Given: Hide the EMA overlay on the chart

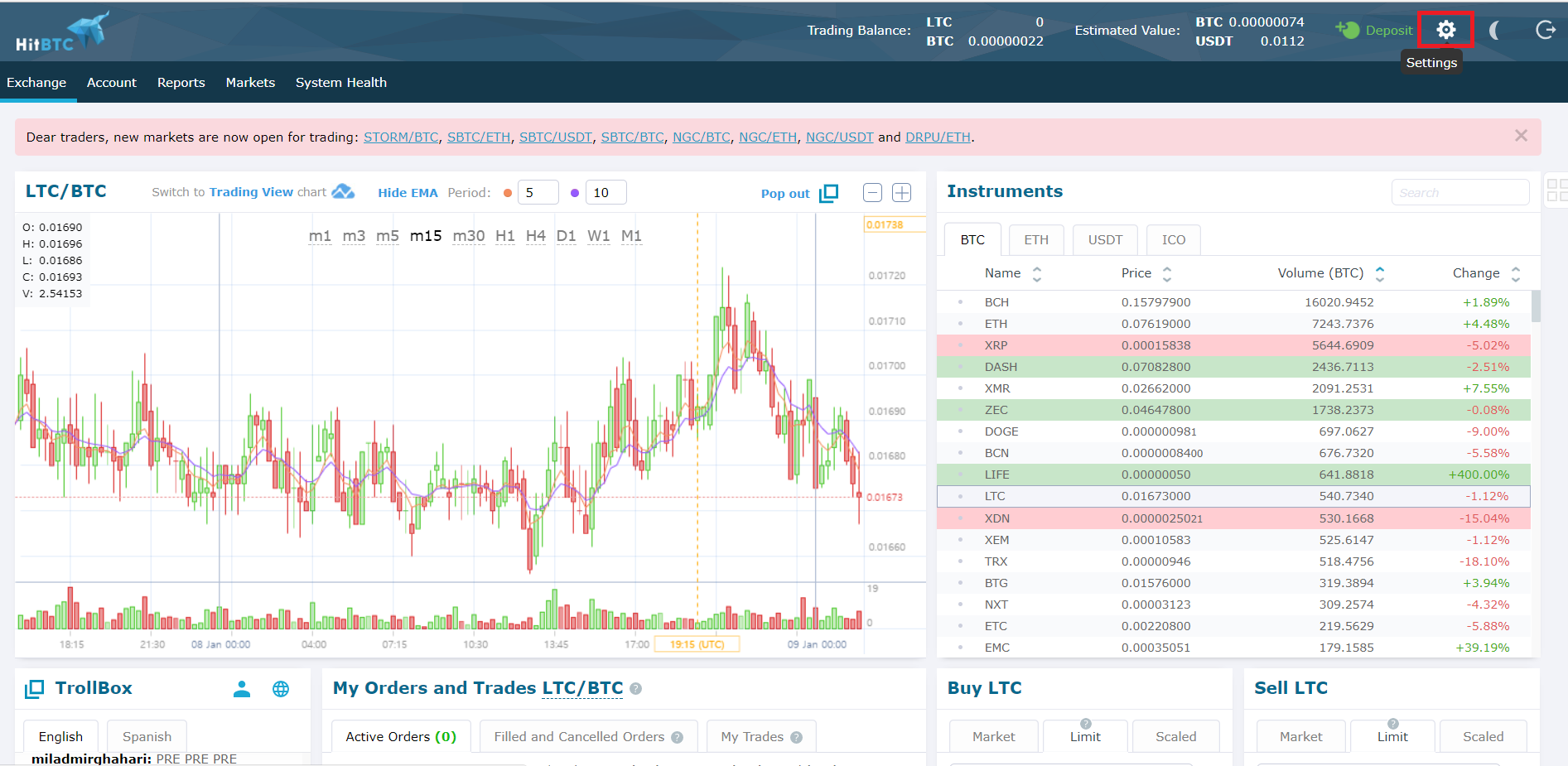Looking at the screenshot, I should 407,192.
